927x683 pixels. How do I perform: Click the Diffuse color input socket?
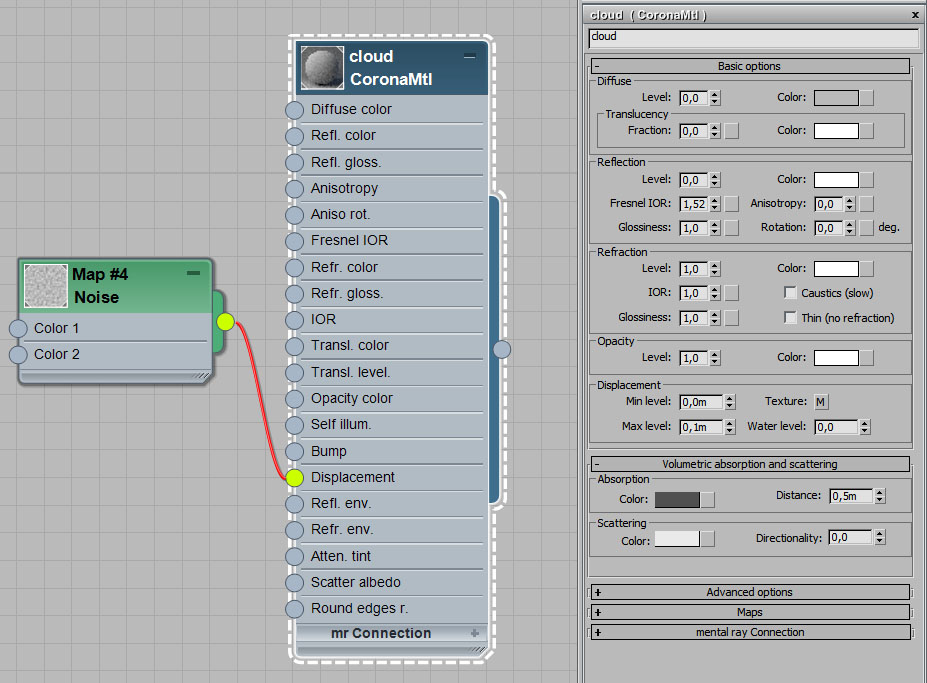[294, 110]
